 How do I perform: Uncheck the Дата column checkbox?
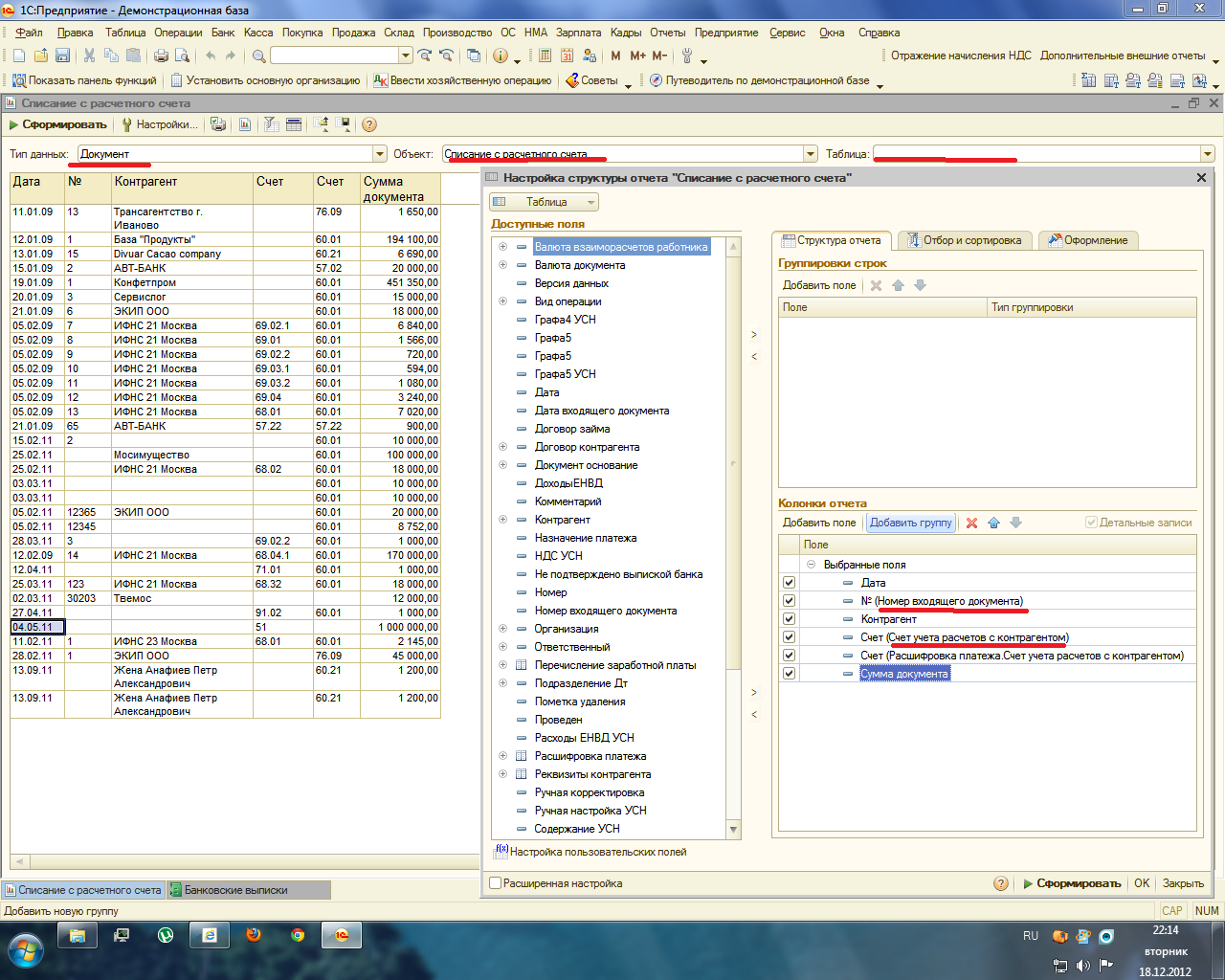(x=789, y=583)
